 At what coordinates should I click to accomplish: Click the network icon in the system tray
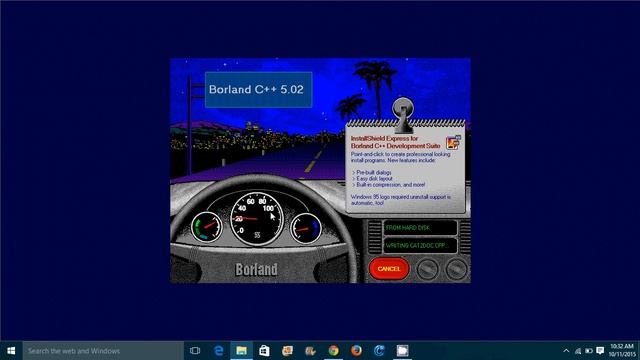click(578, 351)
